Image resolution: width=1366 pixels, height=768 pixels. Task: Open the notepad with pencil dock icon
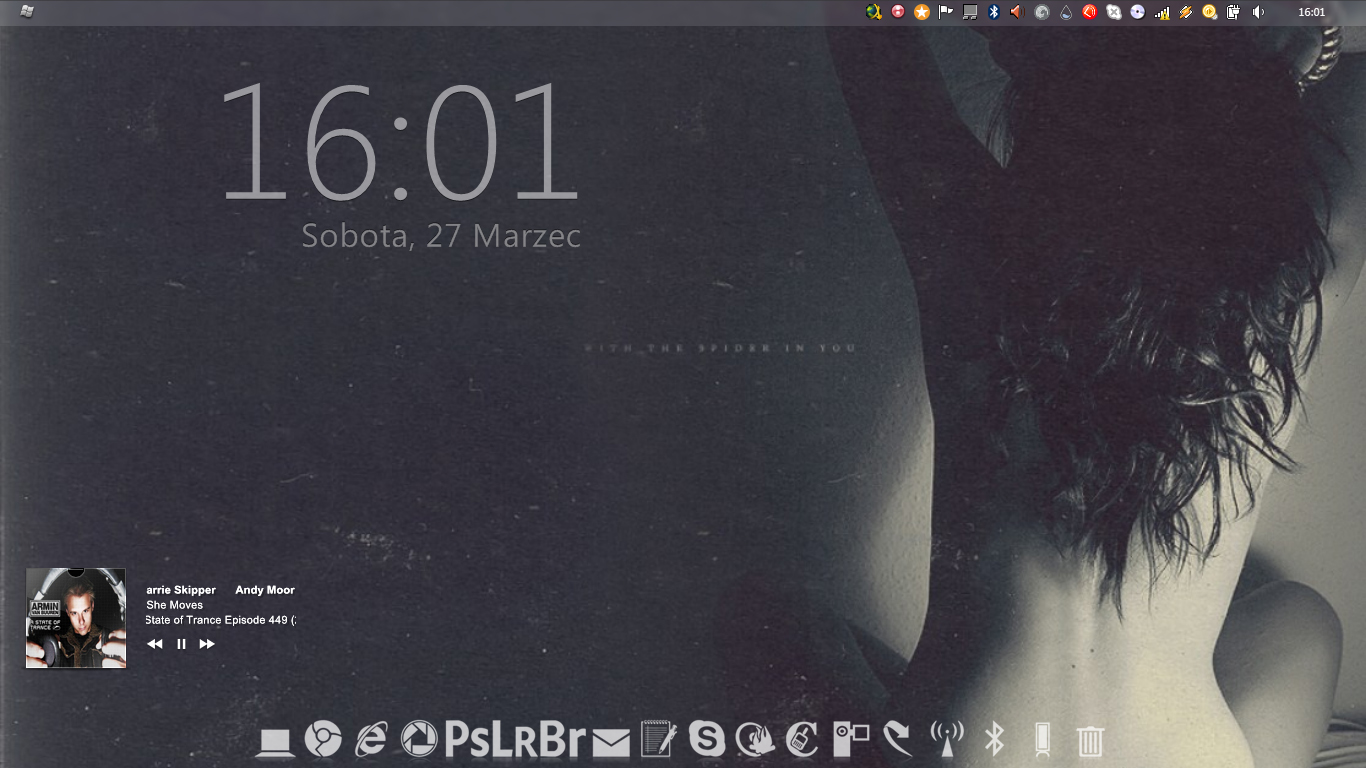[658, 740]
